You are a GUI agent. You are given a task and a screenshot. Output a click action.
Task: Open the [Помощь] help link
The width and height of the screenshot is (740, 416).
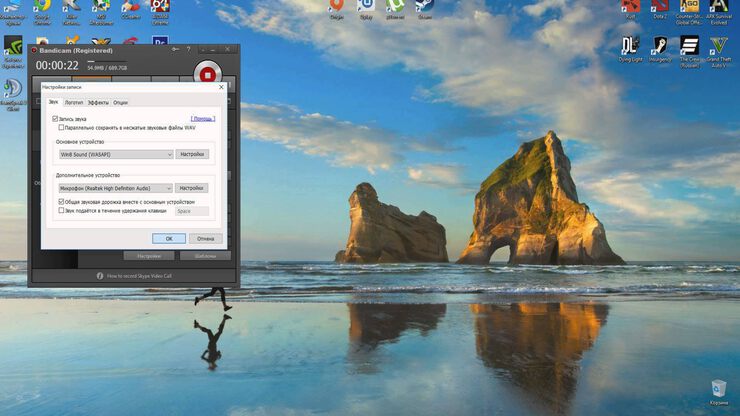(203, 119)
